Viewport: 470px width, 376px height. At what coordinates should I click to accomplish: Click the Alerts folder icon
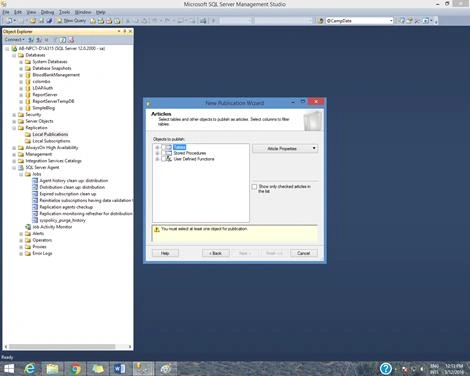pyautogui.click(x=28, y=234)
